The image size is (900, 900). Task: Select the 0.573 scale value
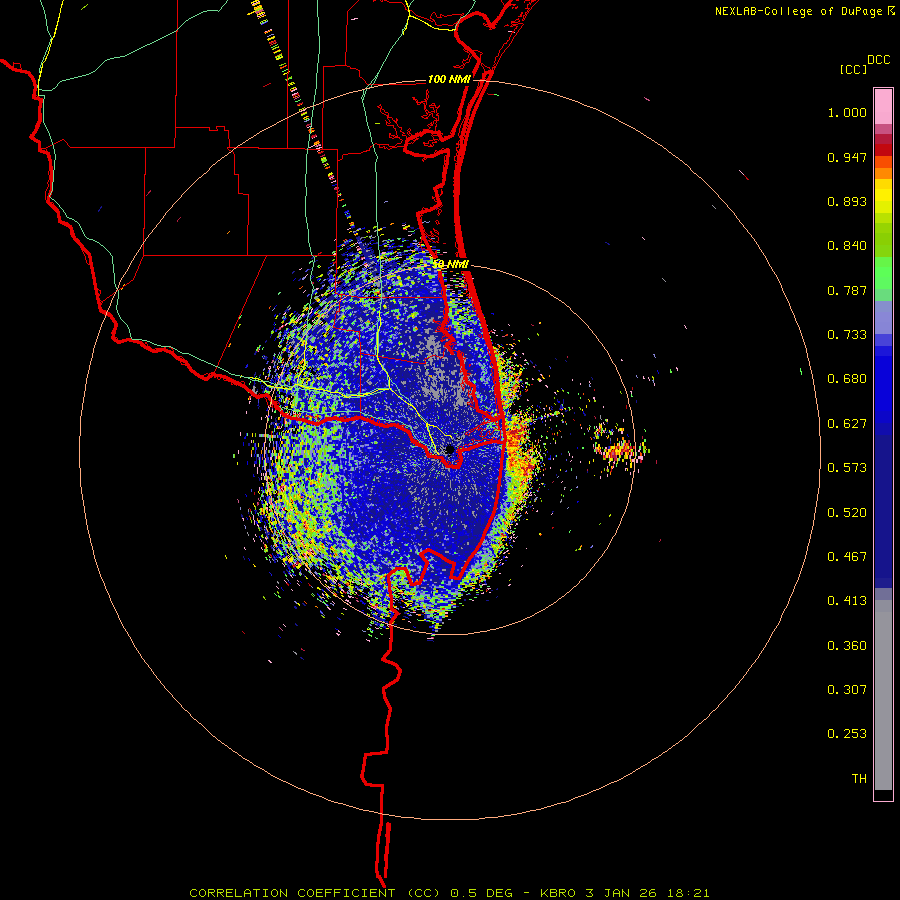(847, 468)
